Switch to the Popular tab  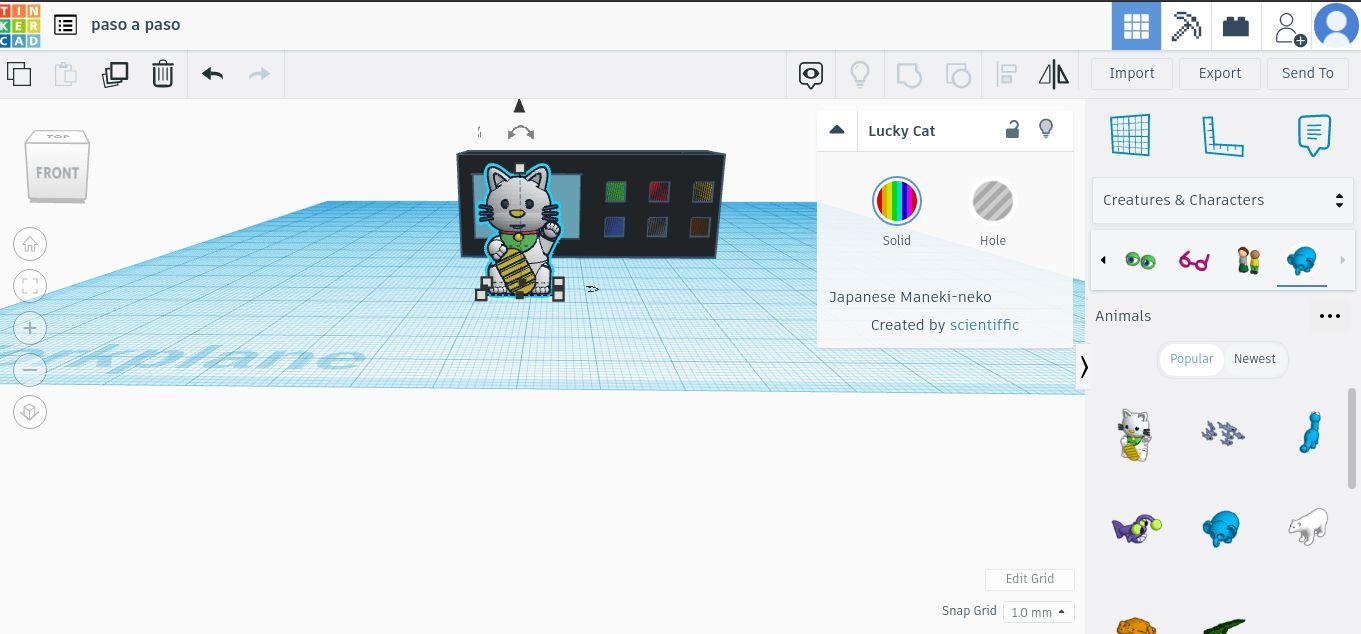pos(1191,359)
